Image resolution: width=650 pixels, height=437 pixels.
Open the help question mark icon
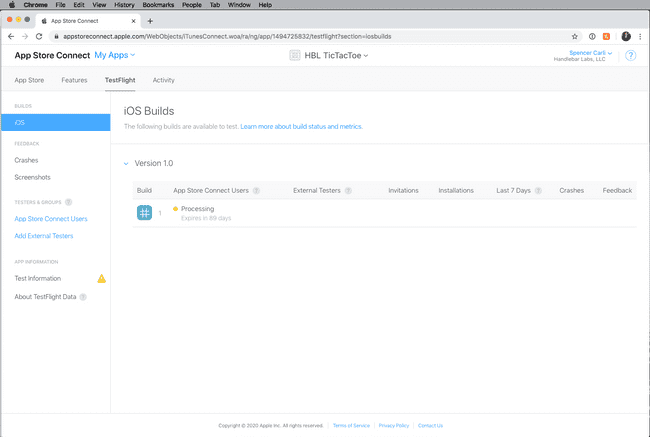tap(631, 56)
